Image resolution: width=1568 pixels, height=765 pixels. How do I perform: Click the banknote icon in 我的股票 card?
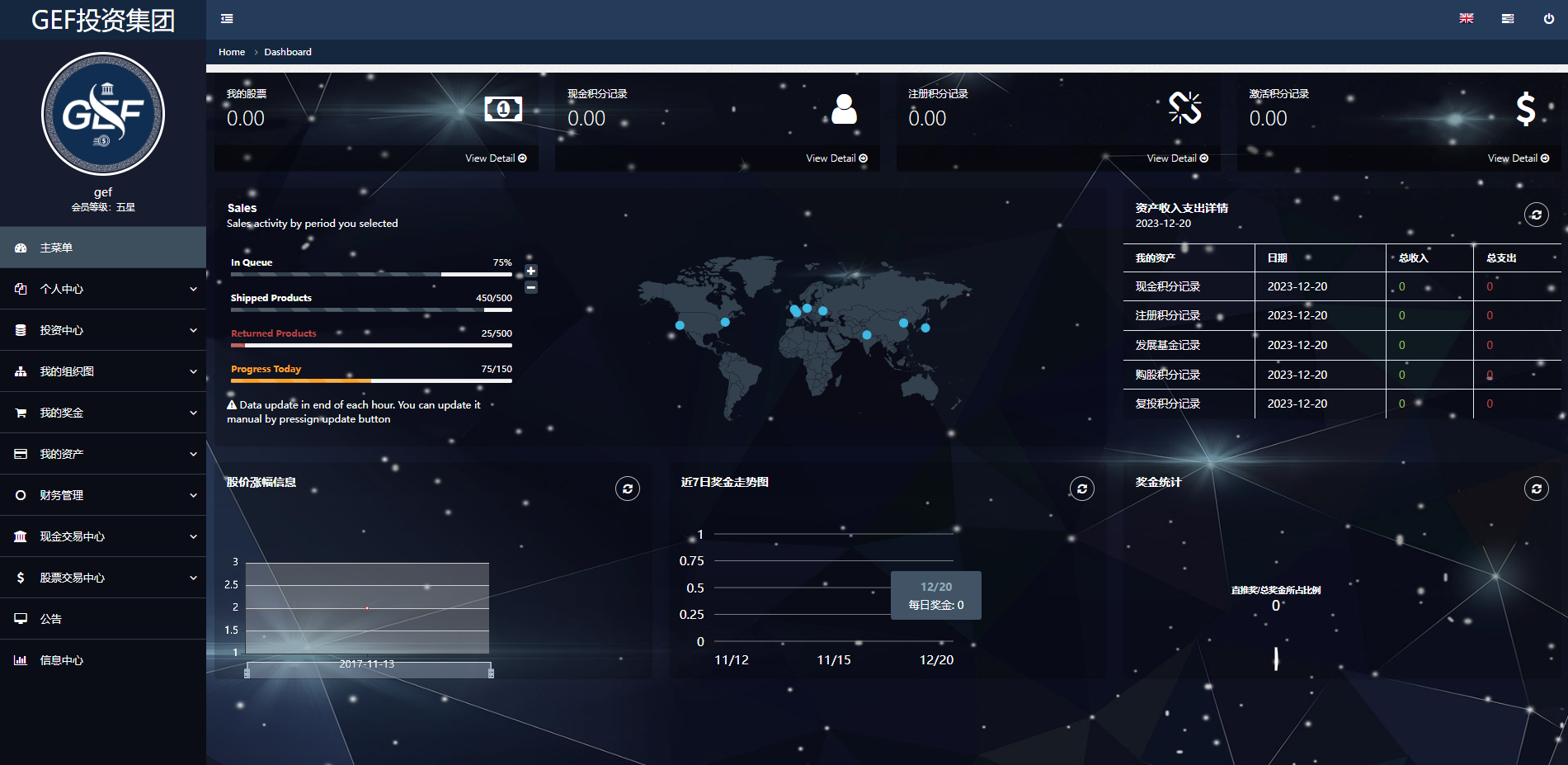tap(503, 109)
